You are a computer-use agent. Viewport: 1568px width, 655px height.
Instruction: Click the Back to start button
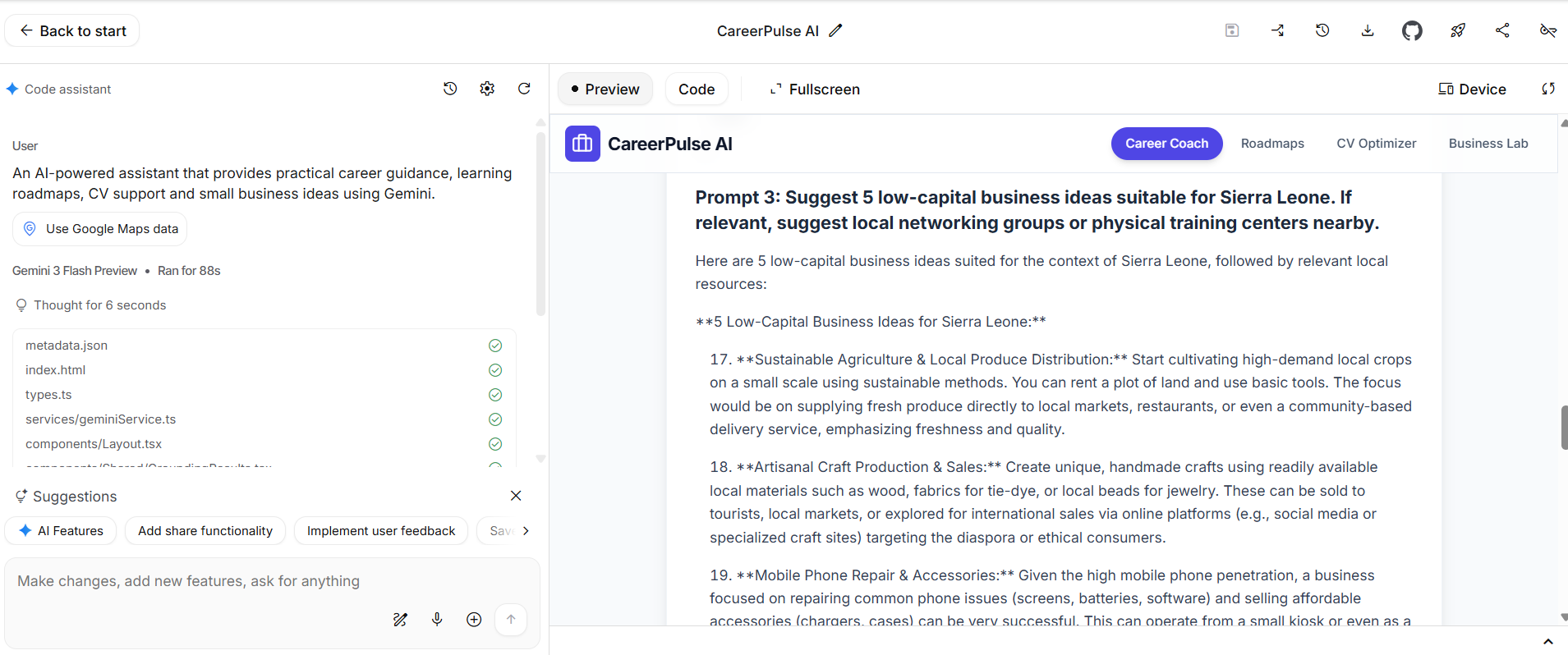click(72, 31)
